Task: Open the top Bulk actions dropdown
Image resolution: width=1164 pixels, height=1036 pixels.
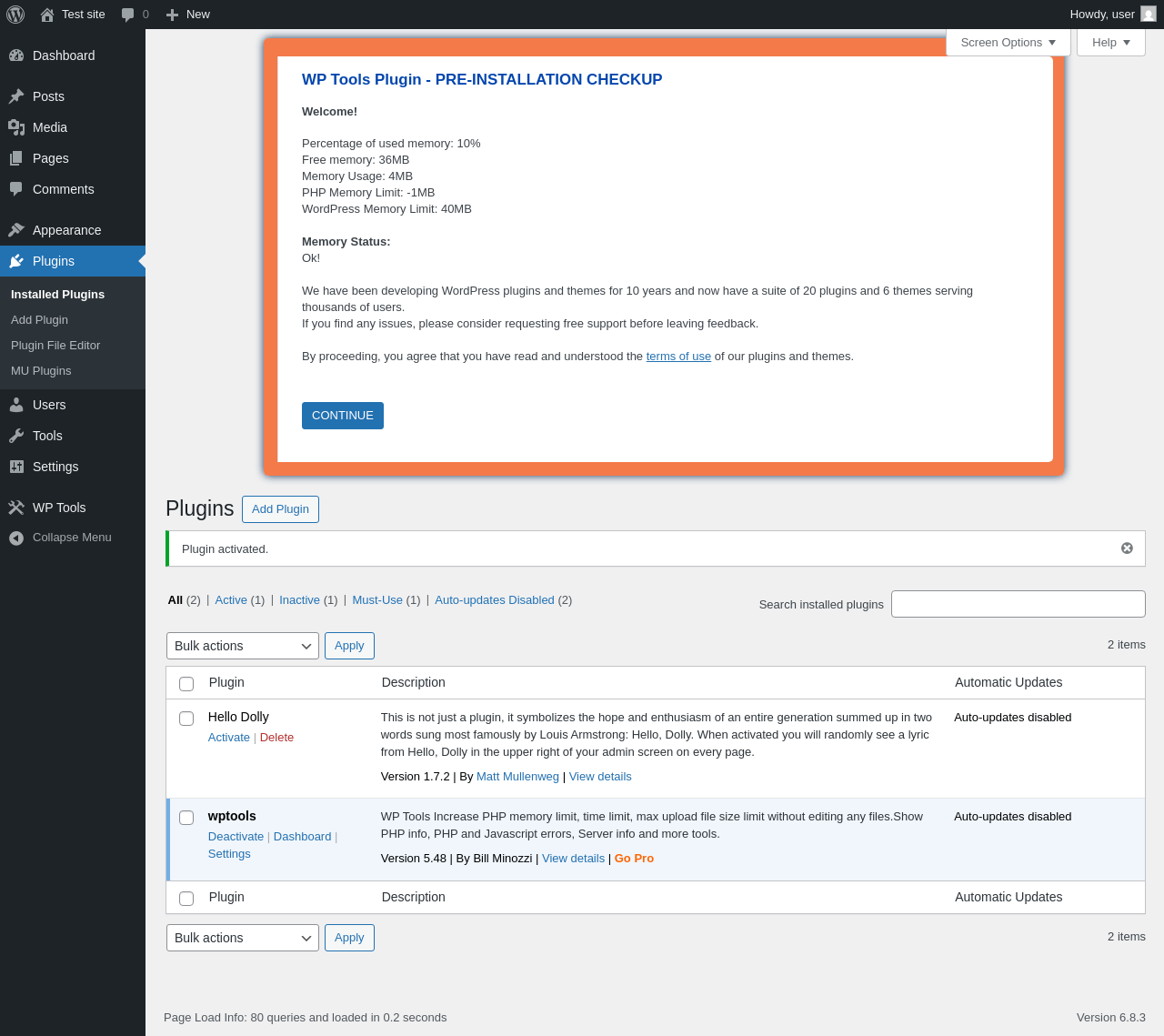Action: point(243,646)
